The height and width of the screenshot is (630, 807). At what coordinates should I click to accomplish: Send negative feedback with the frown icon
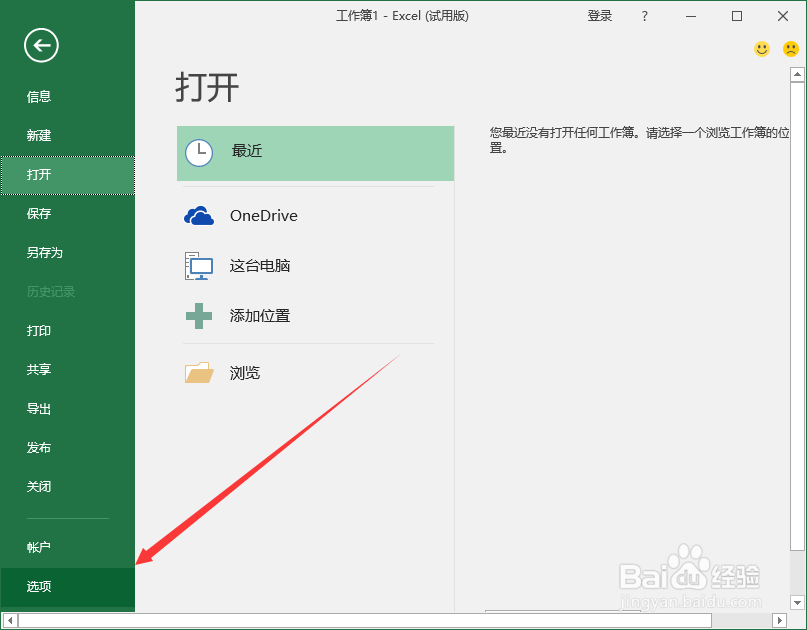790,48
